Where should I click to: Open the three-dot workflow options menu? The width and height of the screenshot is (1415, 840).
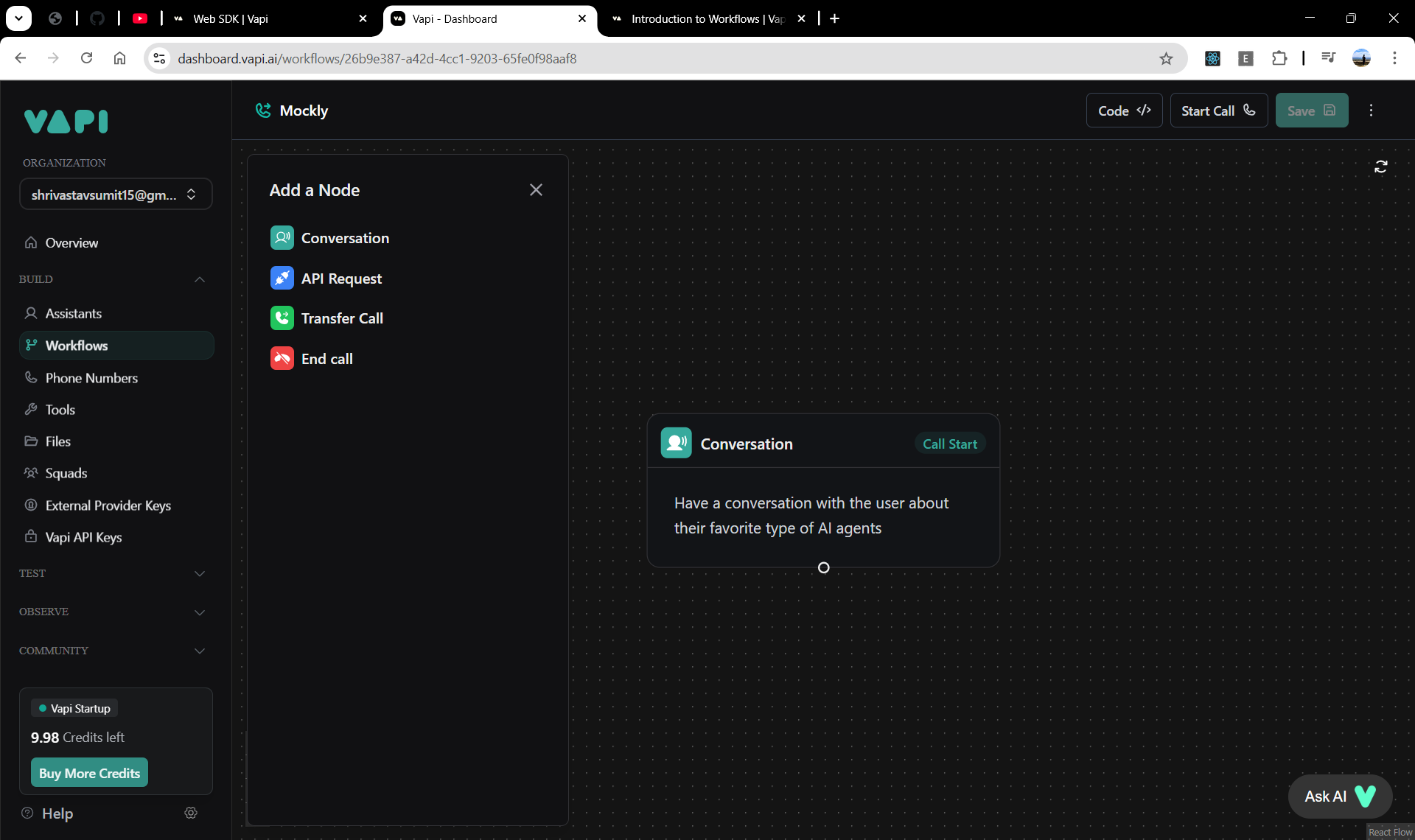(1371, 111)
